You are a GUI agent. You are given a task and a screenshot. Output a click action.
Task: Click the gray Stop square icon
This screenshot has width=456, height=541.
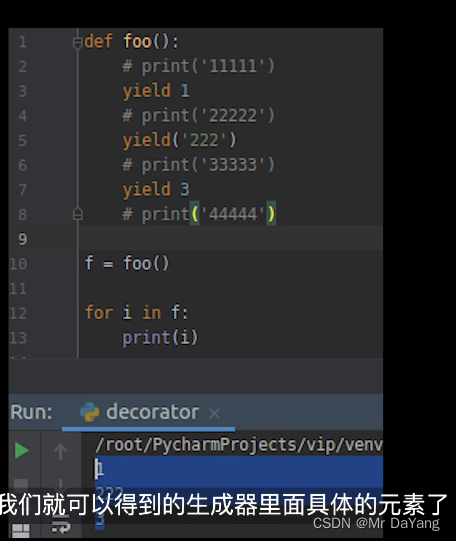point(21,484)
